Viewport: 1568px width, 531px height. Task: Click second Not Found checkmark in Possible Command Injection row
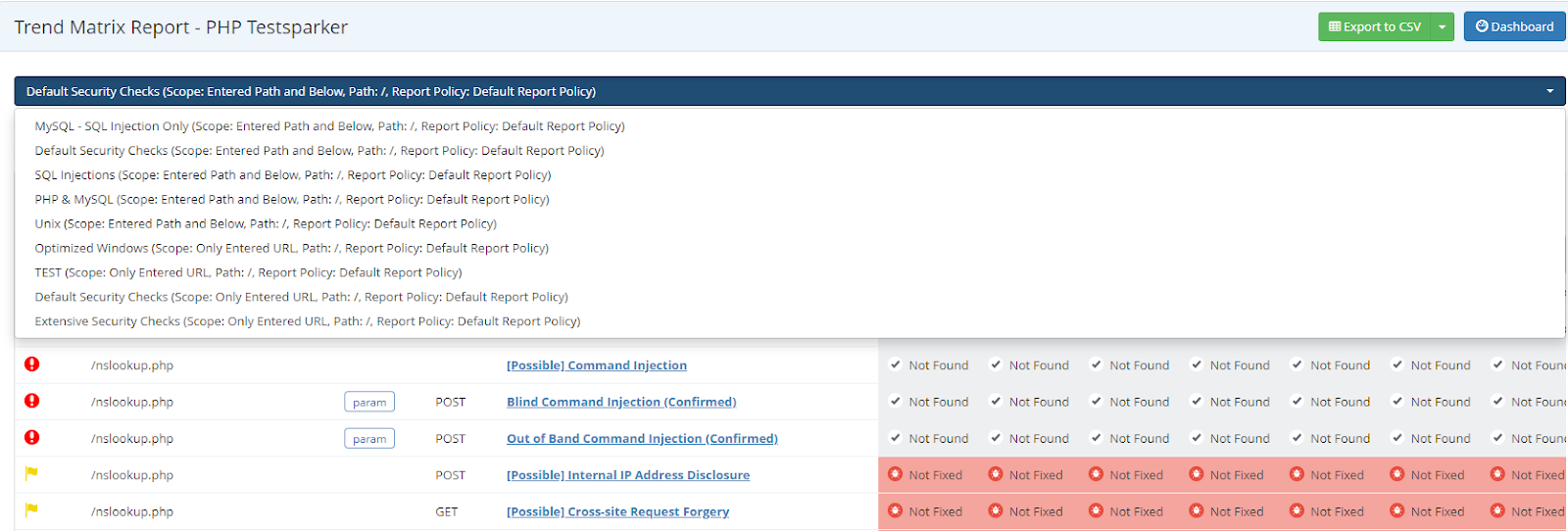pos(996,364)
